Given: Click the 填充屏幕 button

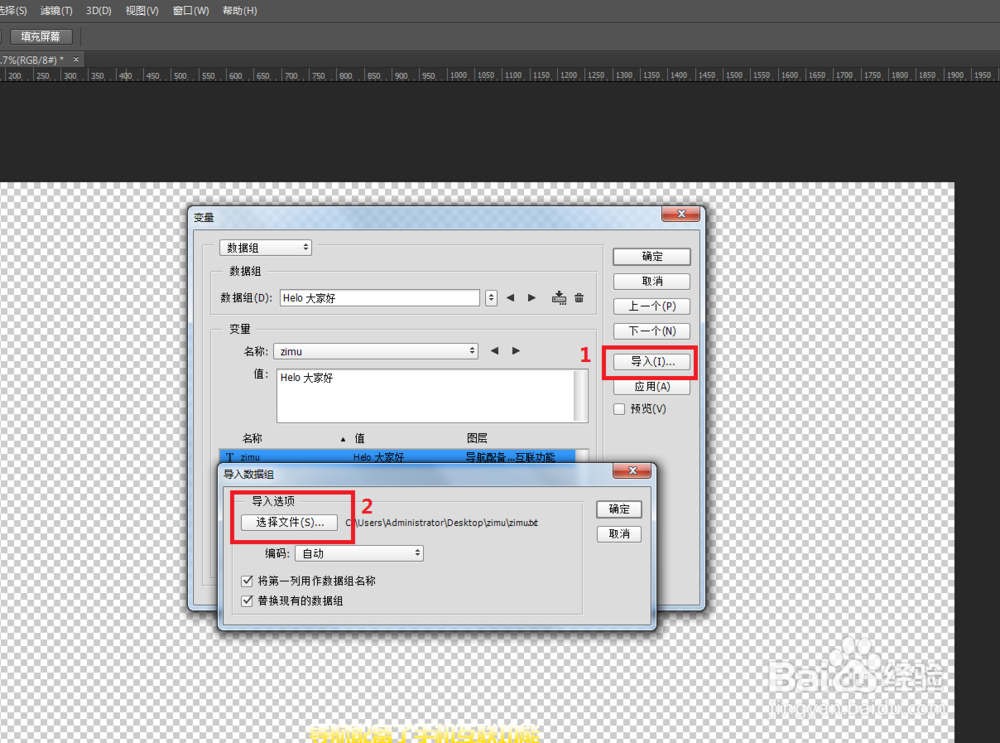Looking at the screenshot, I should 41,36.
